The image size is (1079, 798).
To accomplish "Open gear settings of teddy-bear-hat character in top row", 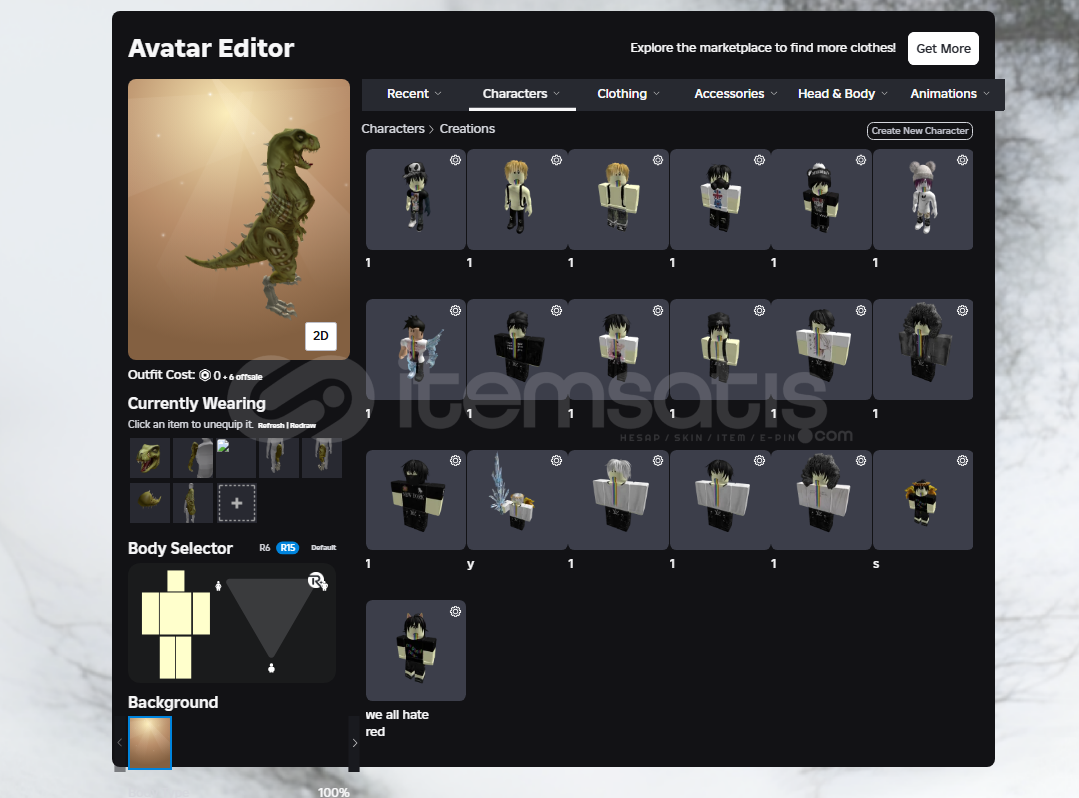I will (x=962, y=160).
